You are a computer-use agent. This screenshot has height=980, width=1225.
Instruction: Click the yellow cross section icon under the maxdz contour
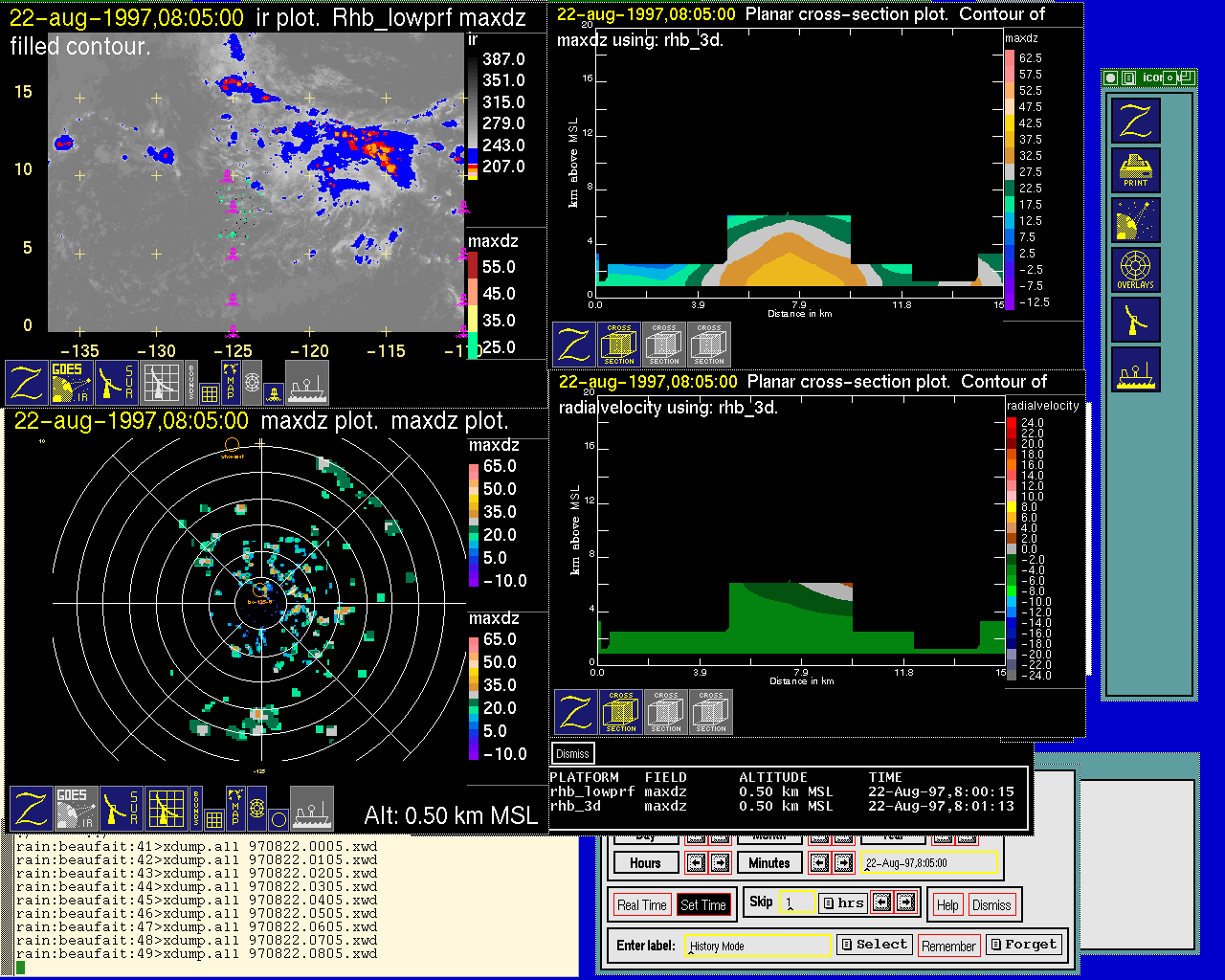point(619,345)
